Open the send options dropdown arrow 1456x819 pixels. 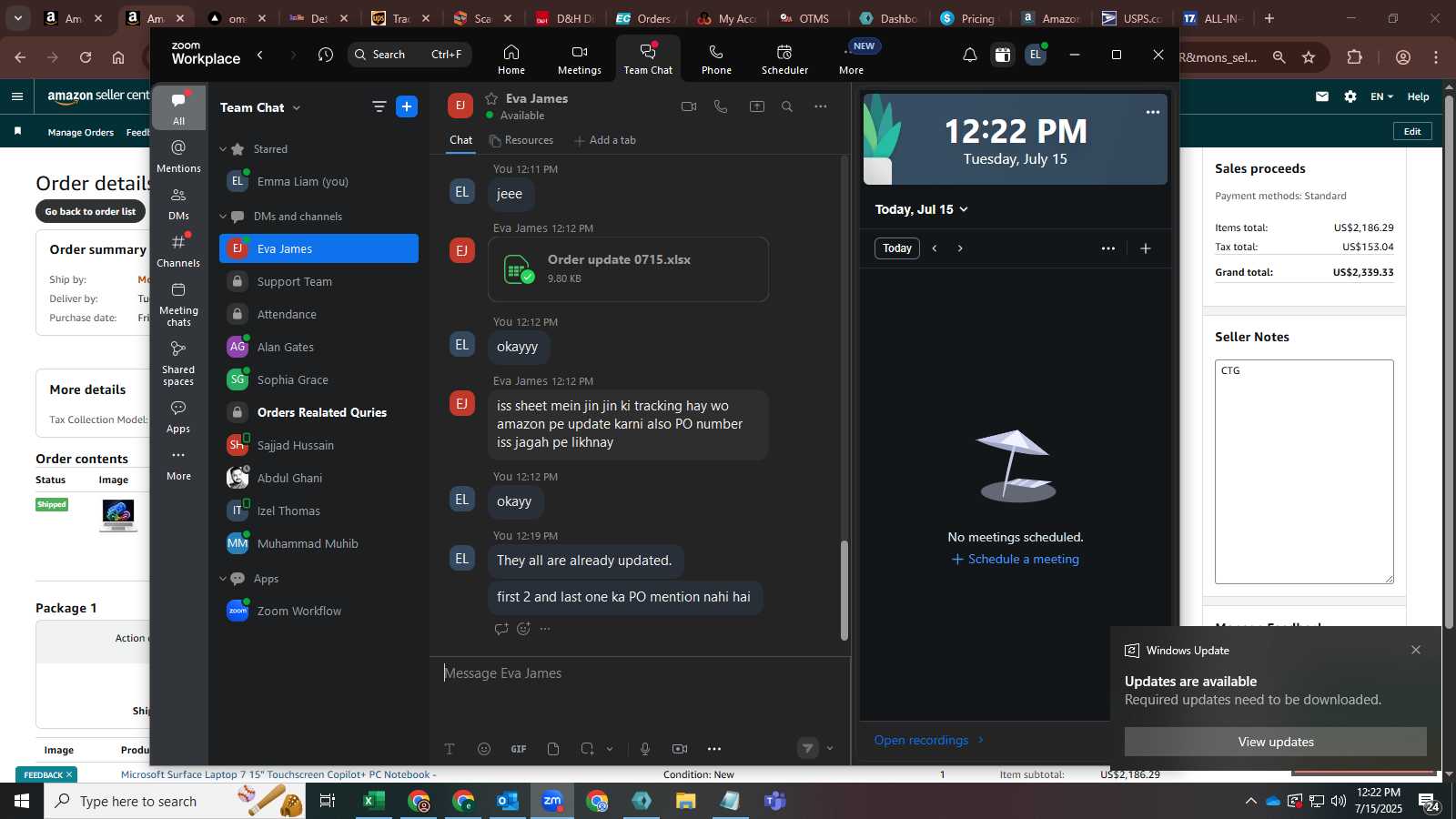coord(829,749)
